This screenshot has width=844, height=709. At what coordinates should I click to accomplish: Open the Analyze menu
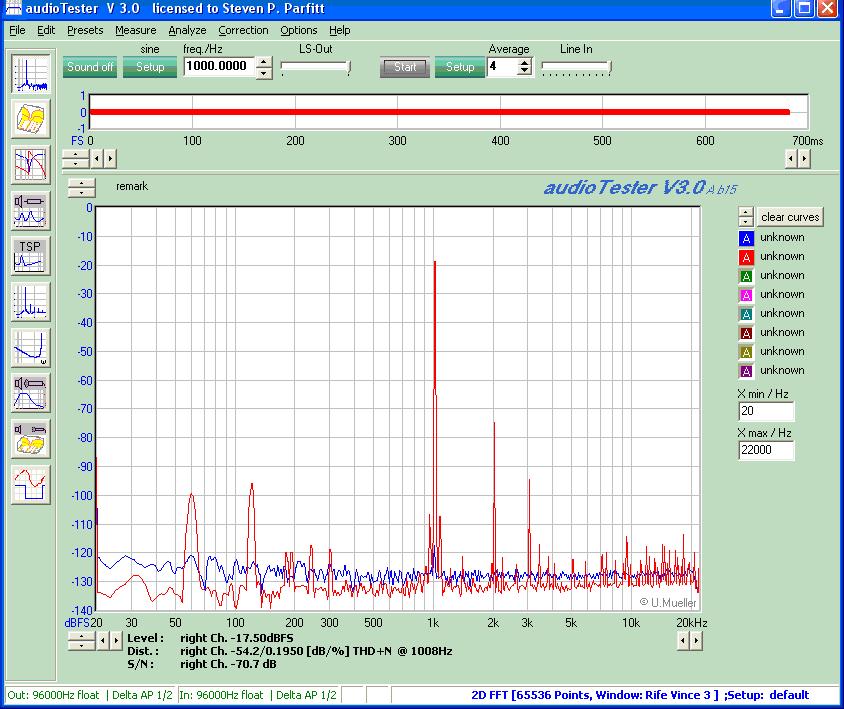[187, 30]
